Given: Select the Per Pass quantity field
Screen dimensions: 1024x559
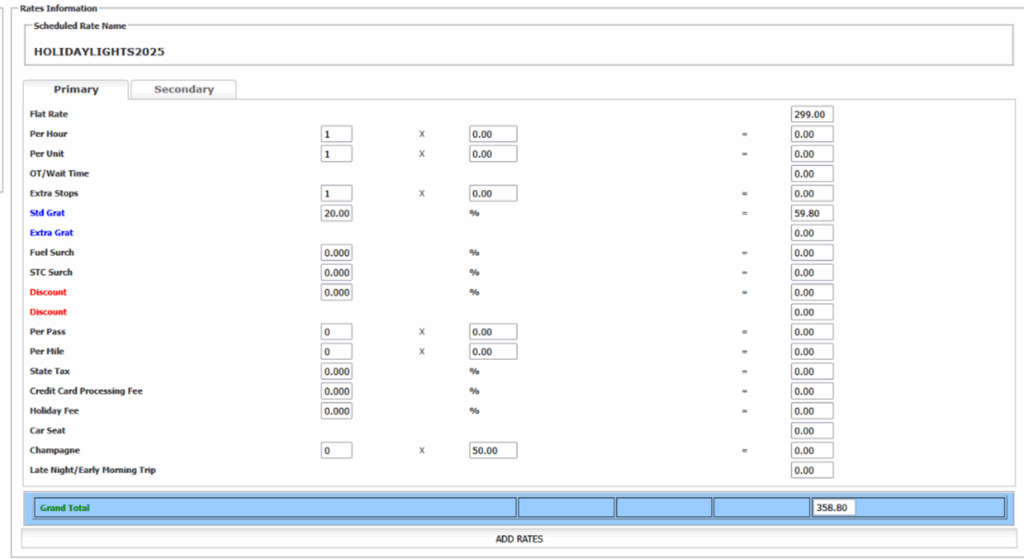Looking at the screenshot, I should coord(336,332).
